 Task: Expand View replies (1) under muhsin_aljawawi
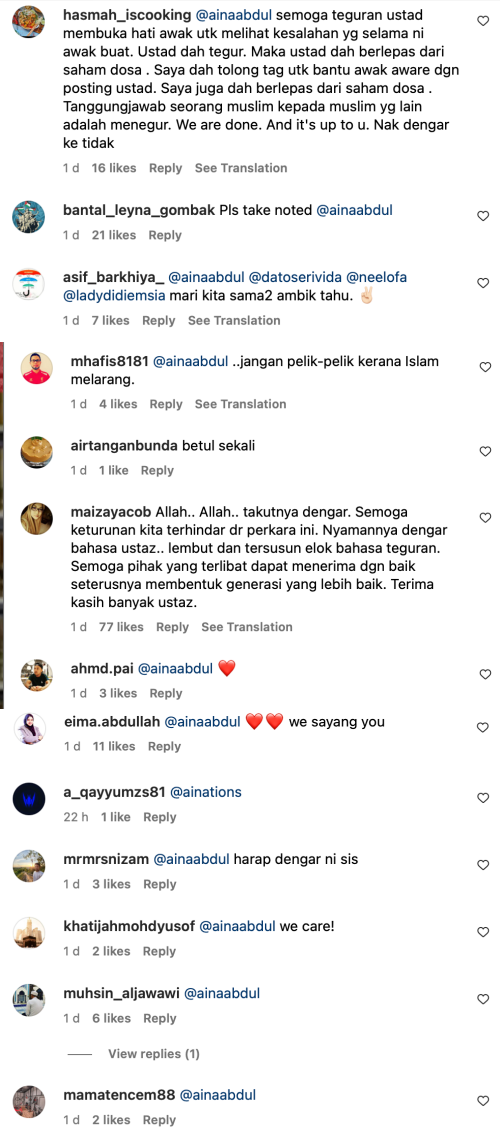pyautogui.click(x=154, y=1053)
